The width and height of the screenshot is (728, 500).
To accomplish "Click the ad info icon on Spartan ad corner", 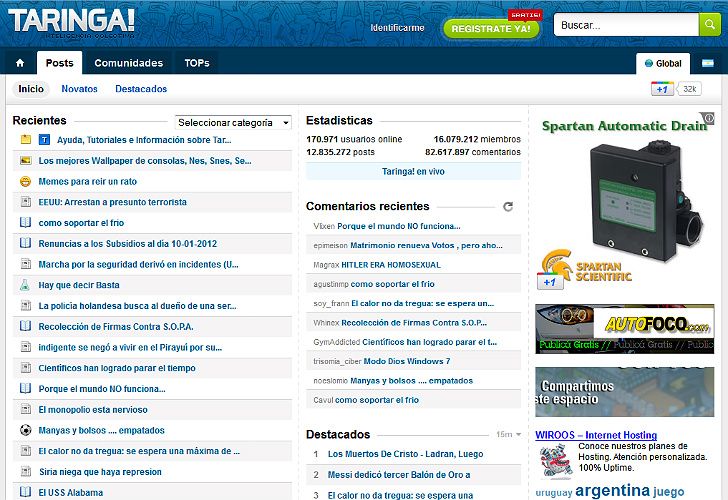I will pos(707,118).
